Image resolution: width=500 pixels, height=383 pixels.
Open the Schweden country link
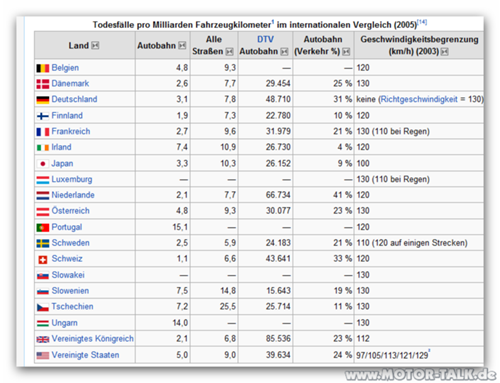click(x=71, y=243)
